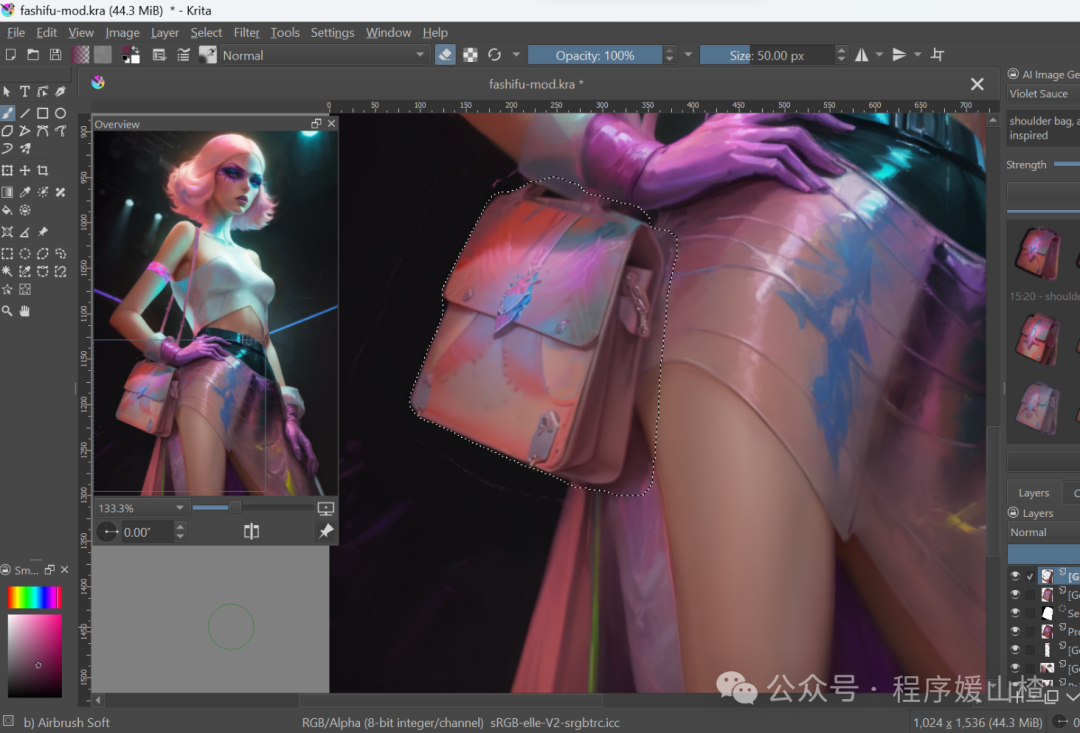Click the pin navigation button in Overview
1080x733 pixels.
coord(326,531)
